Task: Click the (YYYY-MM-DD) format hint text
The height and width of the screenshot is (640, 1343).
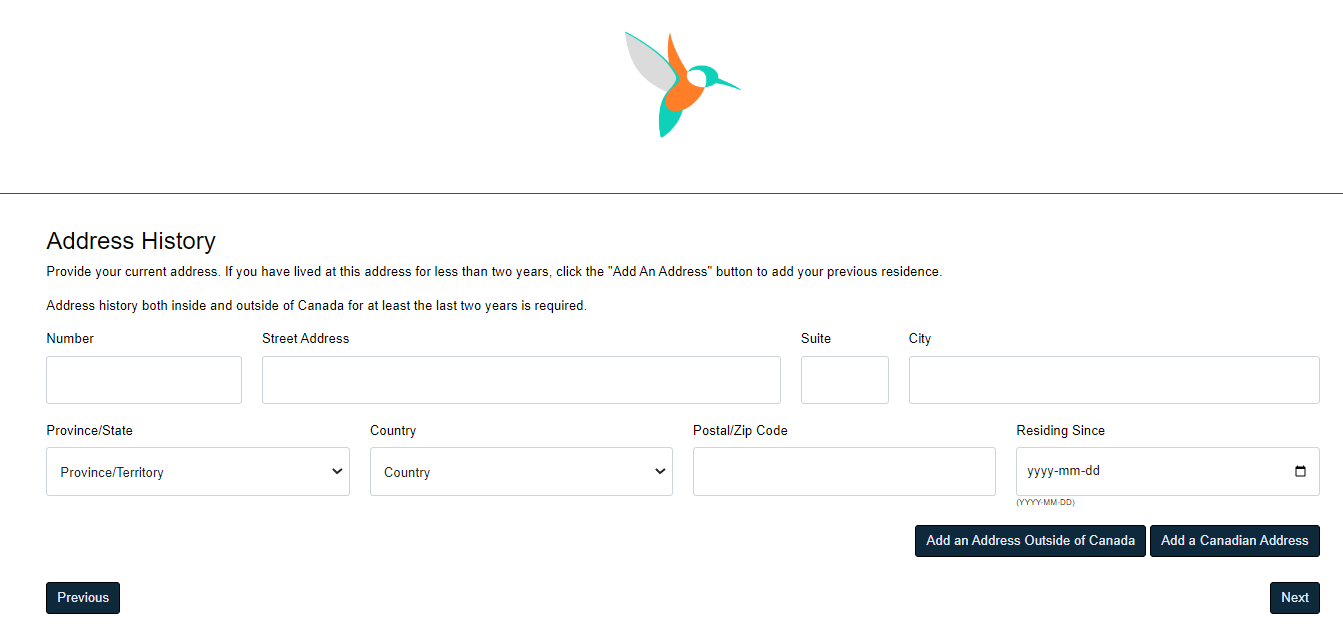Action: coord(1045,502)
